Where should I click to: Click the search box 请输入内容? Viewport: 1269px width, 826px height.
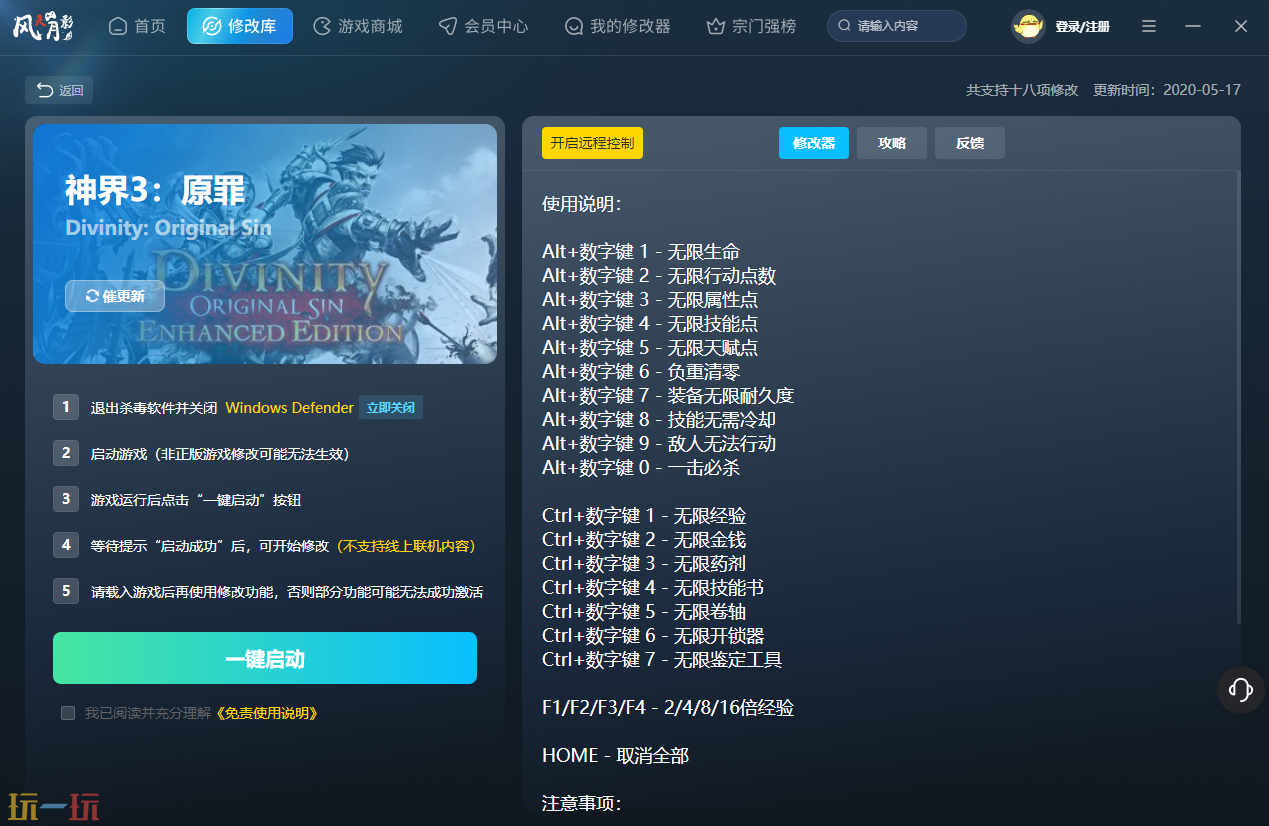[897, 26]
